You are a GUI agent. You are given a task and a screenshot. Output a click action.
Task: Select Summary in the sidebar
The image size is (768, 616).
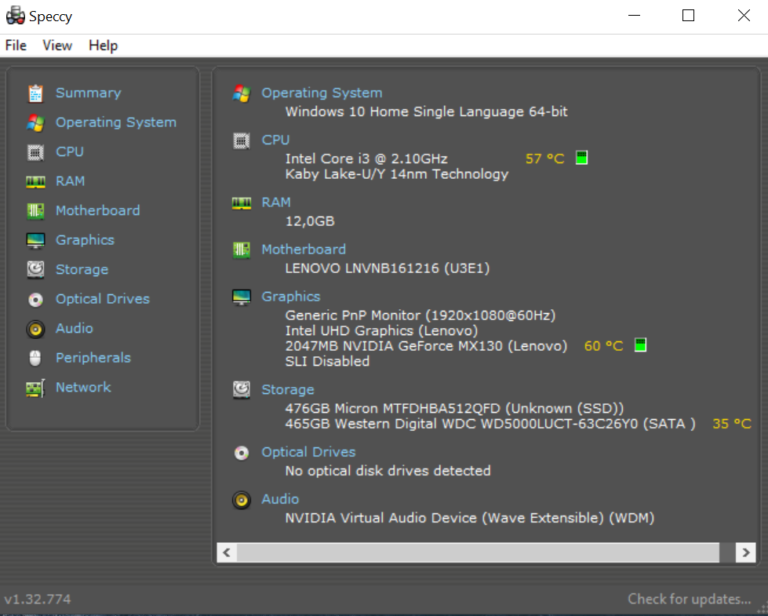pyautogui.click(x=88, y=93)
